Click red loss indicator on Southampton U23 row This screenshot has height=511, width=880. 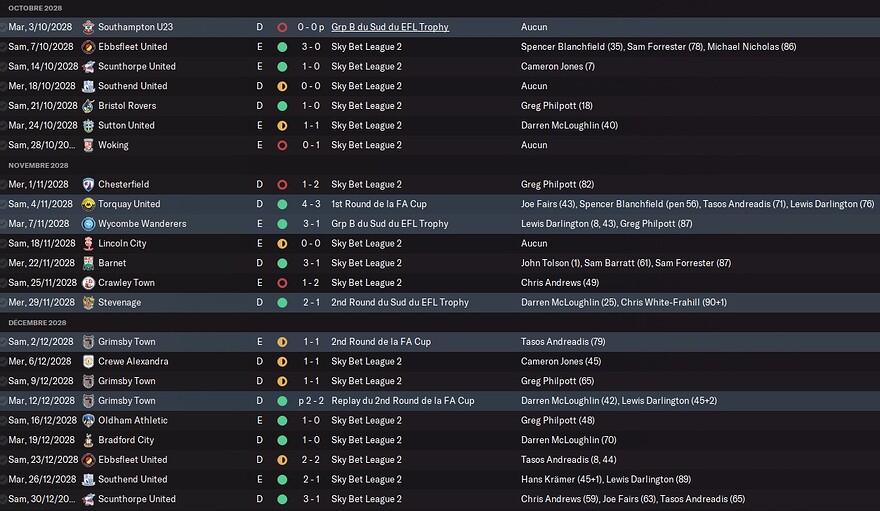click(282, 27)
